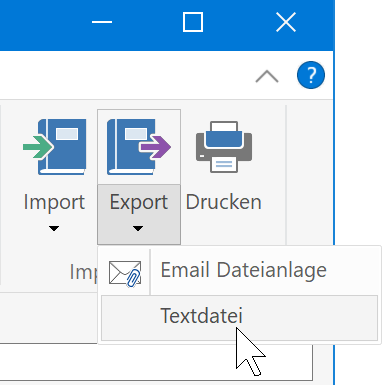This screenshot has height=385, width=388.
Task: Choose the Email Dateianlage menu entry
Action: coord(240,271)
